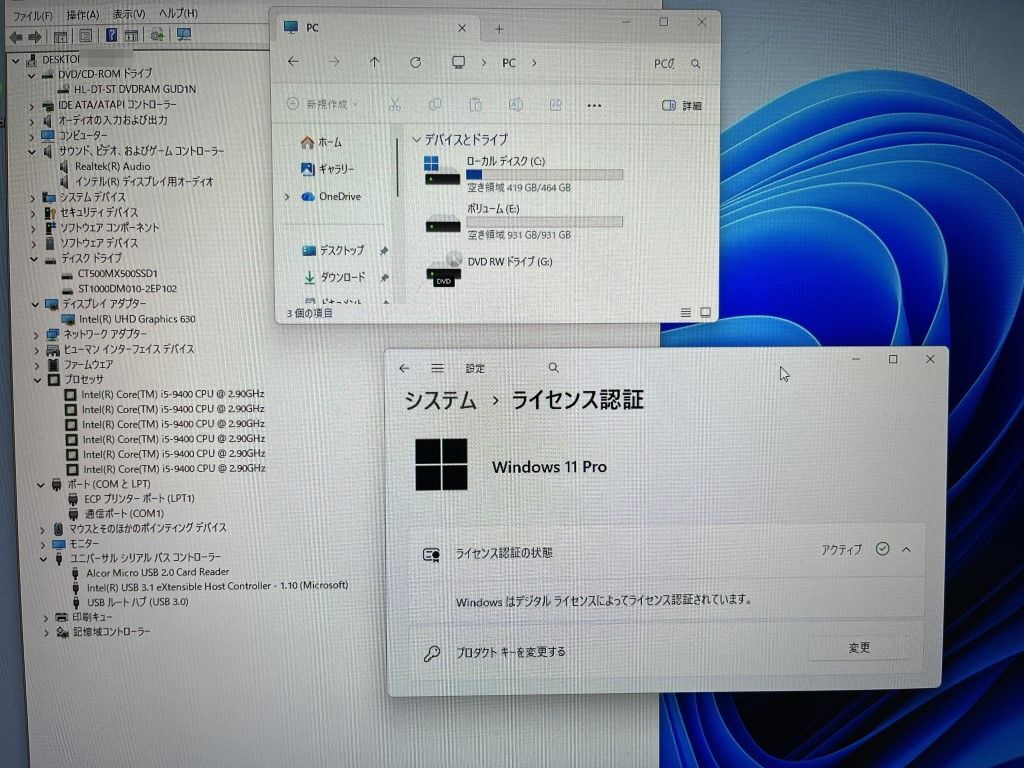Click the Explorer PC search box

pyautogui.click(x=676, y=63)
